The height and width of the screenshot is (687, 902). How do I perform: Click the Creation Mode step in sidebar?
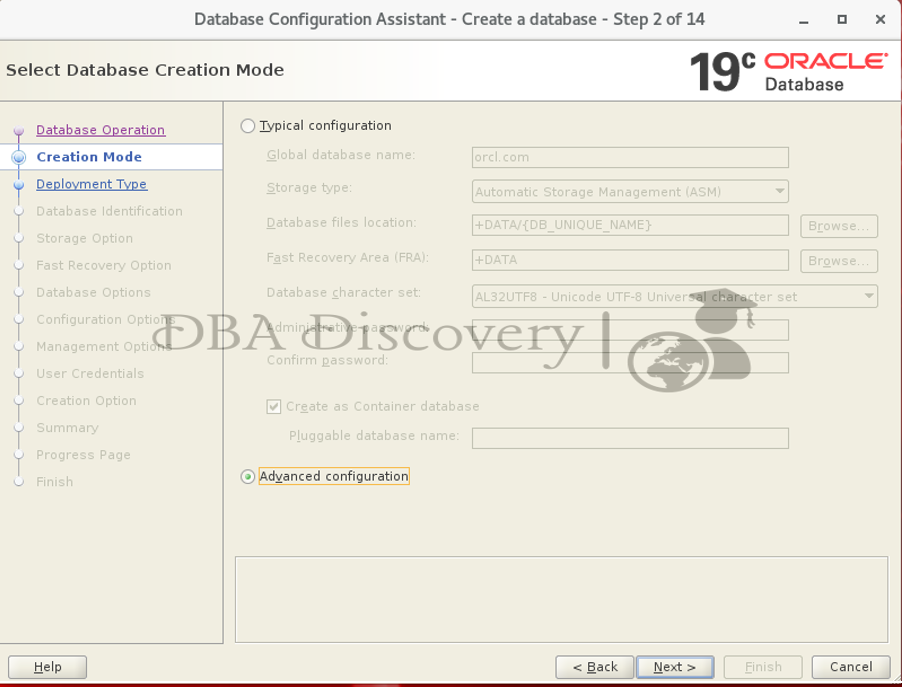click(x=89, y=157)
